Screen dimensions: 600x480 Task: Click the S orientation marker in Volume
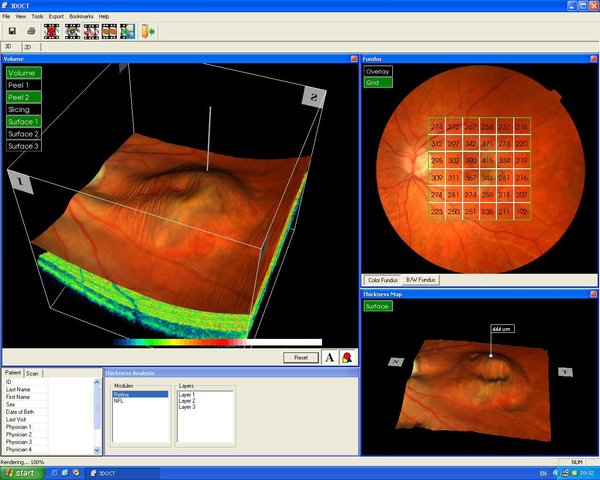tap(314, 97)
